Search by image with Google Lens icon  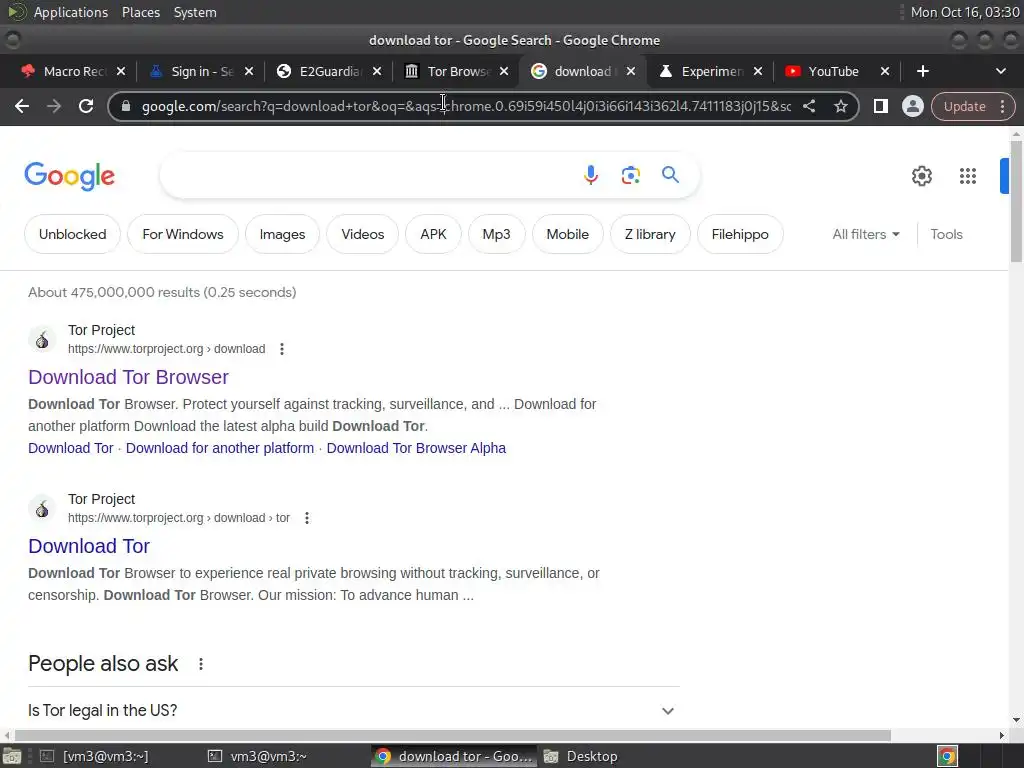(x=631, y=175)
